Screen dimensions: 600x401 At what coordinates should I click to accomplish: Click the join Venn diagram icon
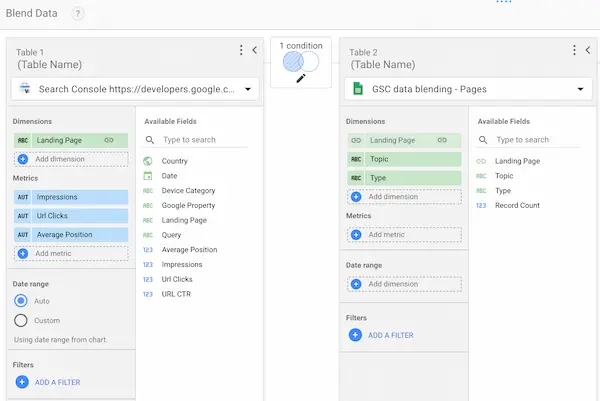(x=301, y=62)
